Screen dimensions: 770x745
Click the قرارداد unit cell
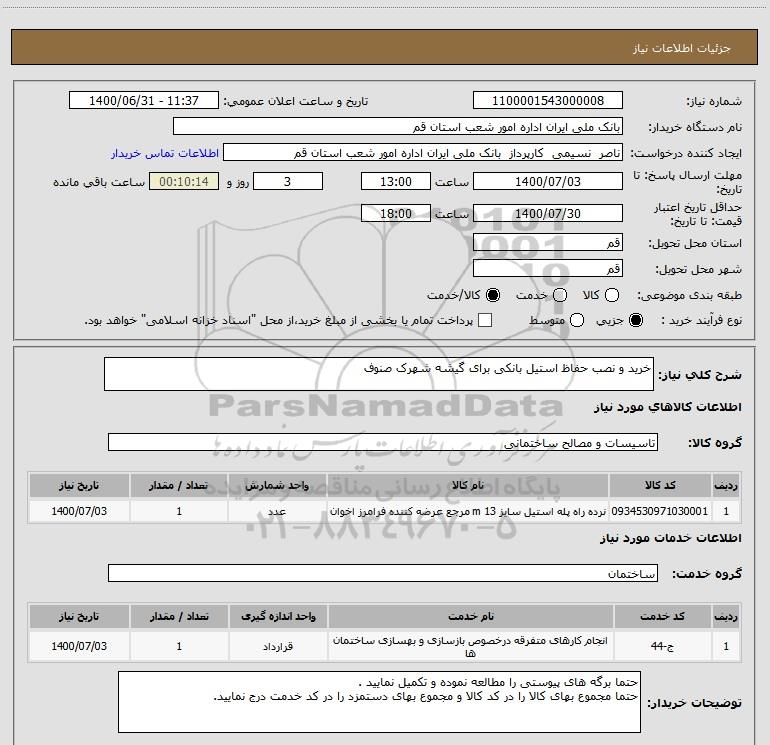click(278, 646)
